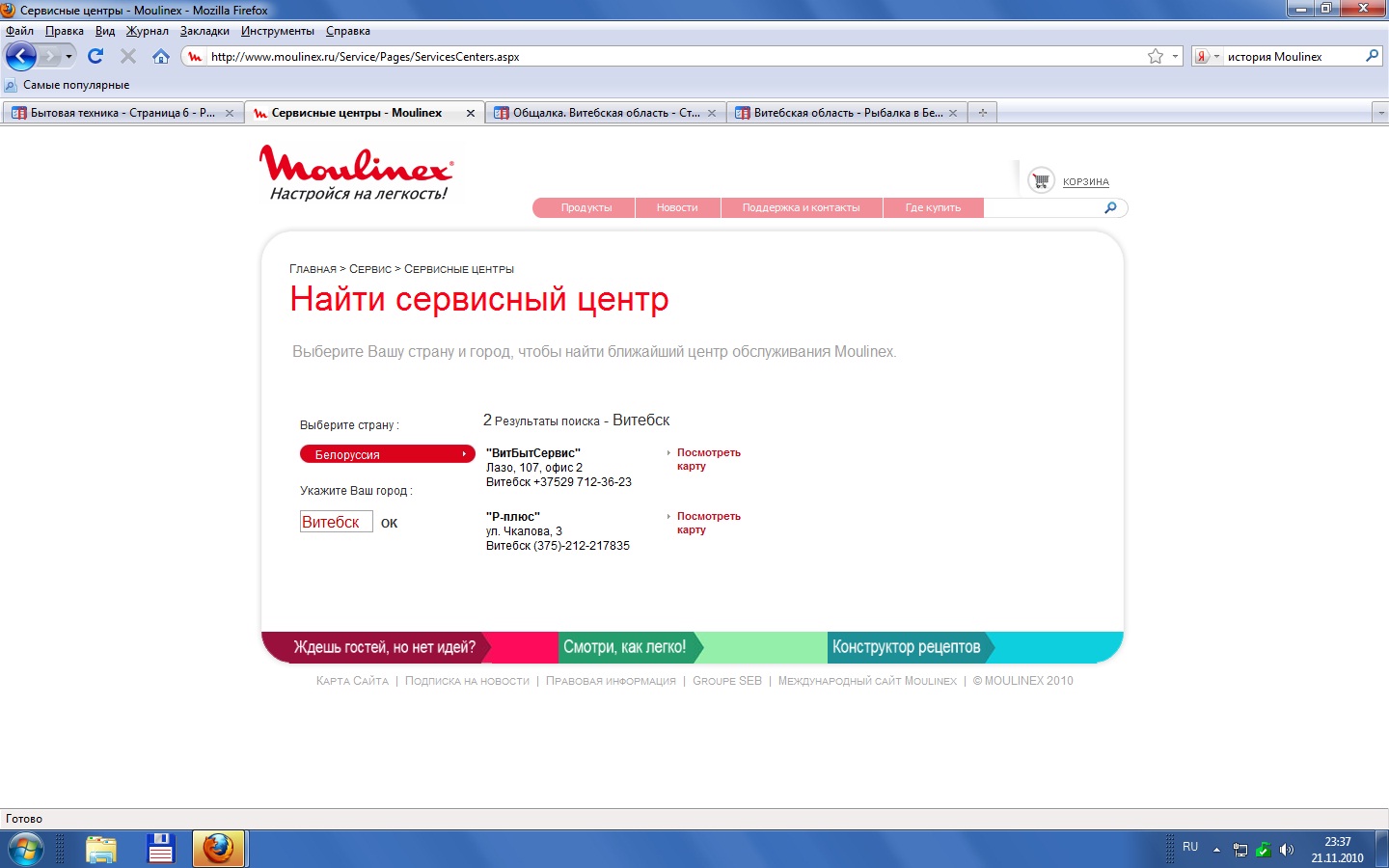Open Windows Explorer from the taskbar

tap(101, 849)
